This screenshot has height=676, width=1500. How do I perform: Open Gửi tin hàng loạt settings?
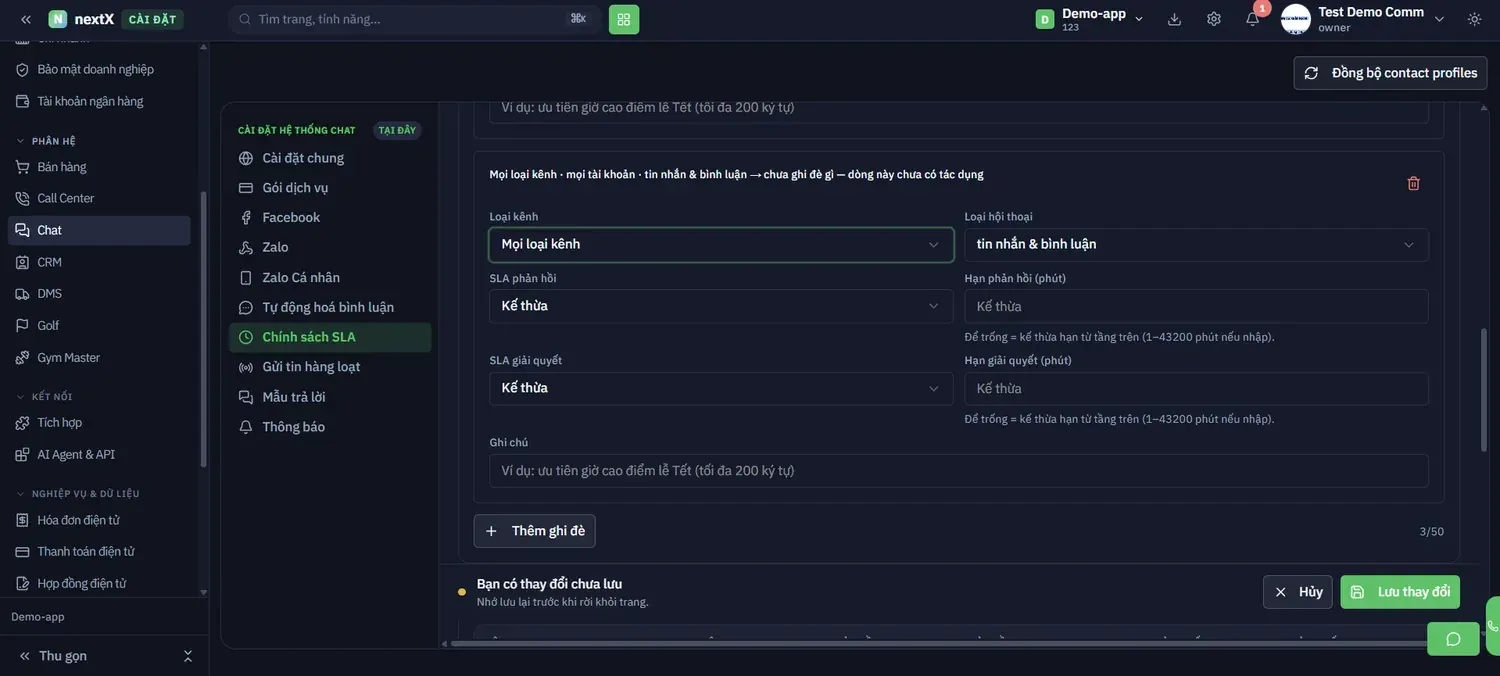click(x=330, y=367)
